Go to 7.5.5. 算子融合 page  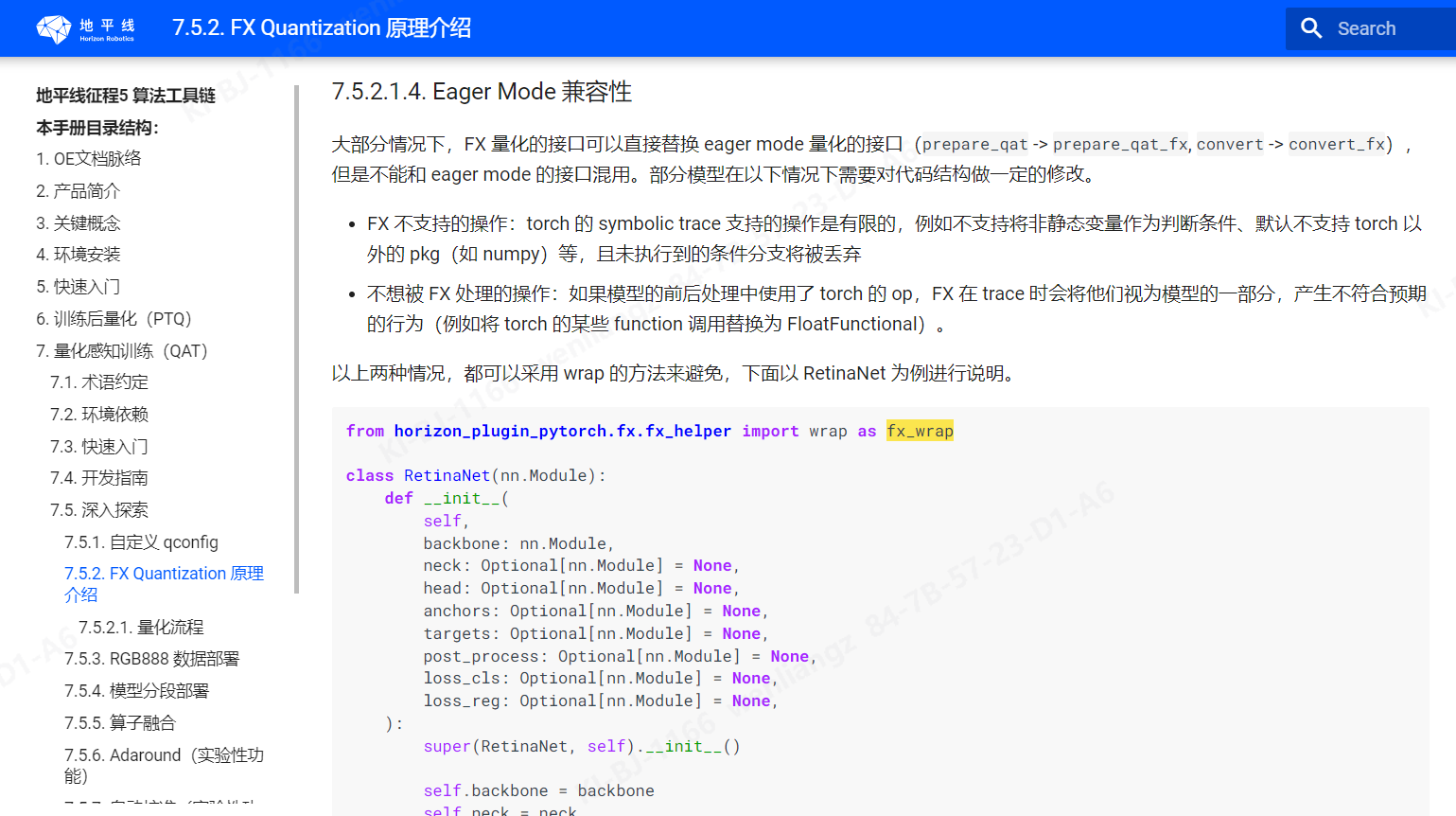[120, 723]
